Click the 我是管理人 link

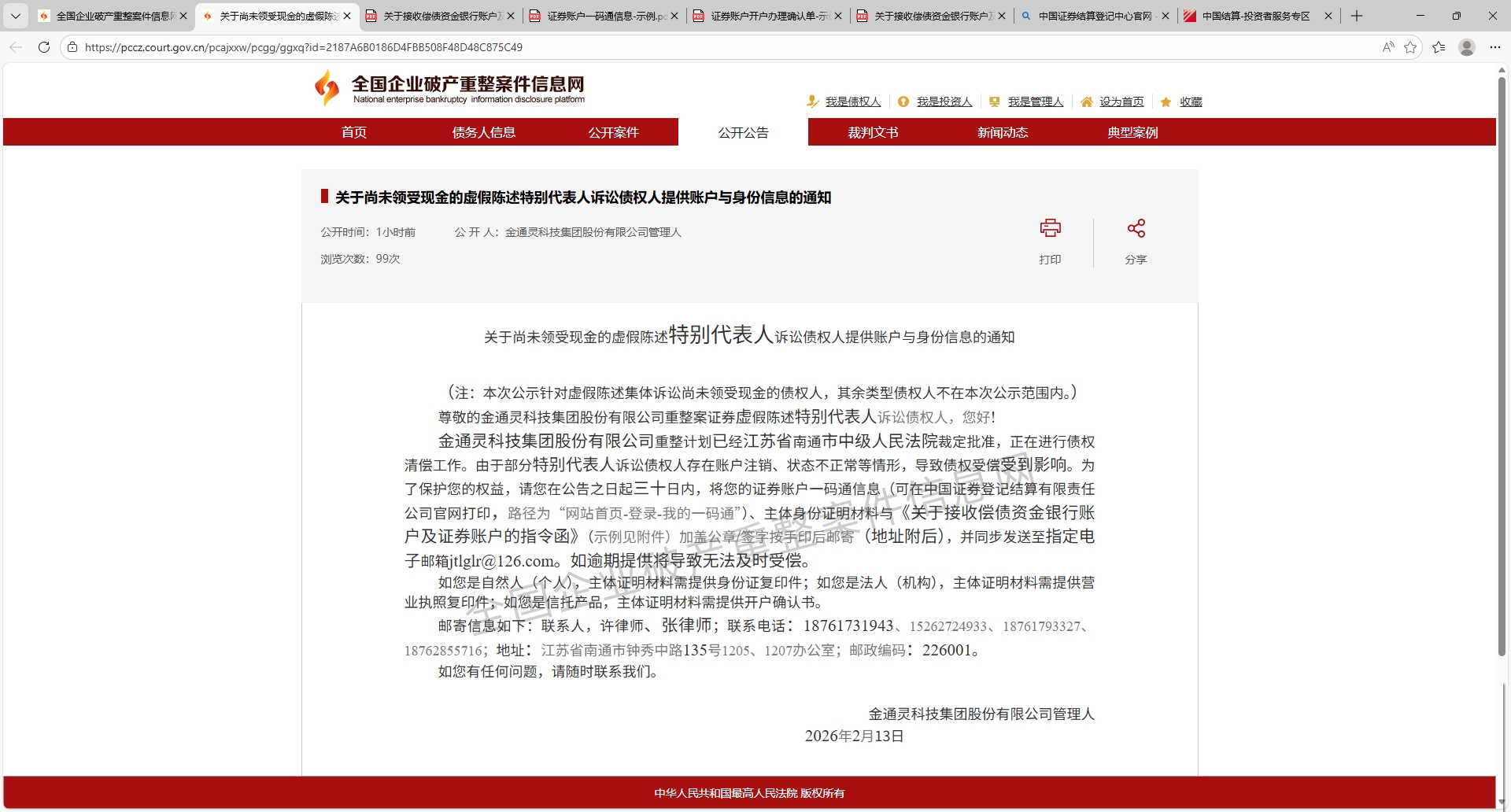pyautogui.click(x=1036, y=101)
